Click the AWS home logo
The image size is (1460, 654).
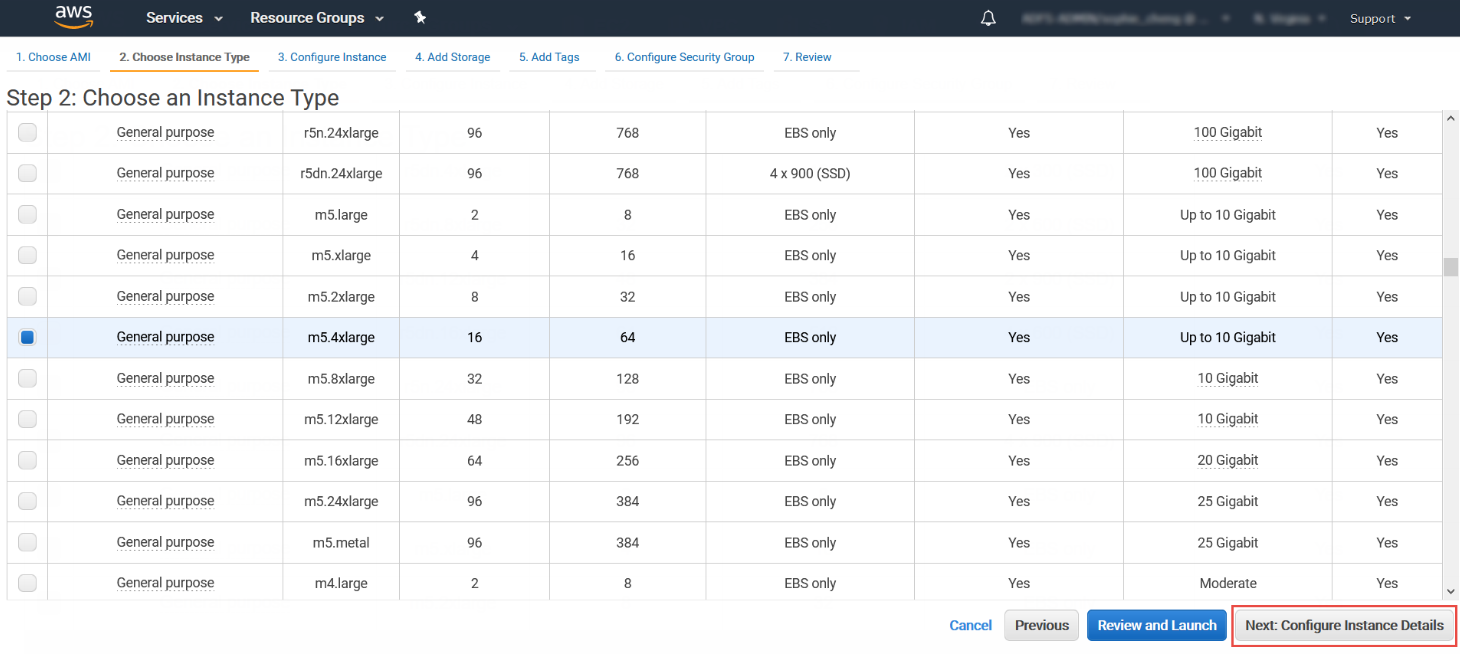[73, 17]
